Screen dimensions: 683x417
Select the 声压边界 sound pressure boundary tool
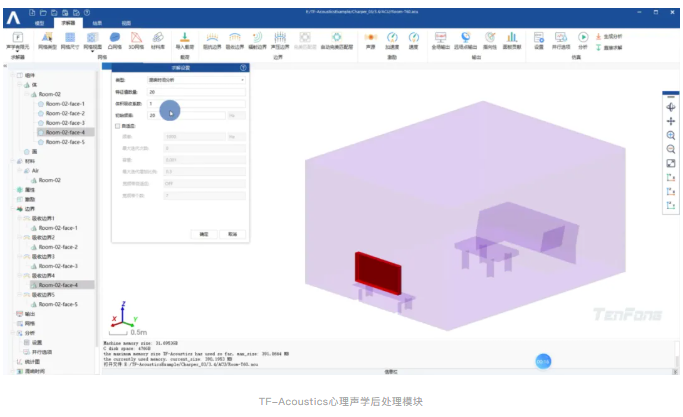(280, 37)
